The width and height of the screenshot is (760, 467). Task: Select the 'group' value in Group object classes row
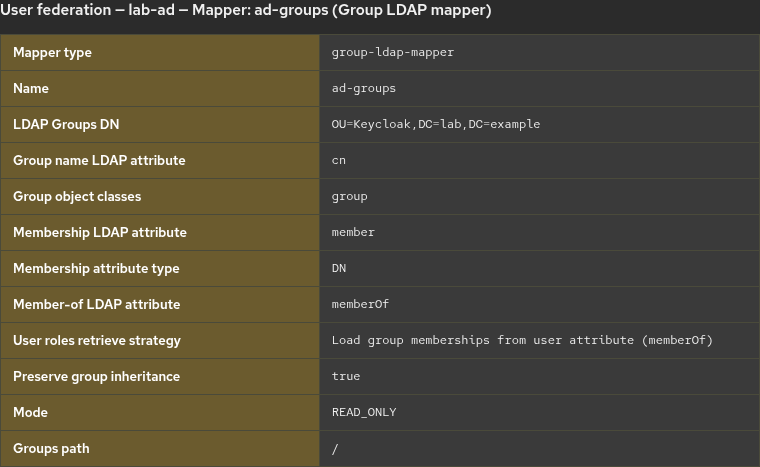349,196
